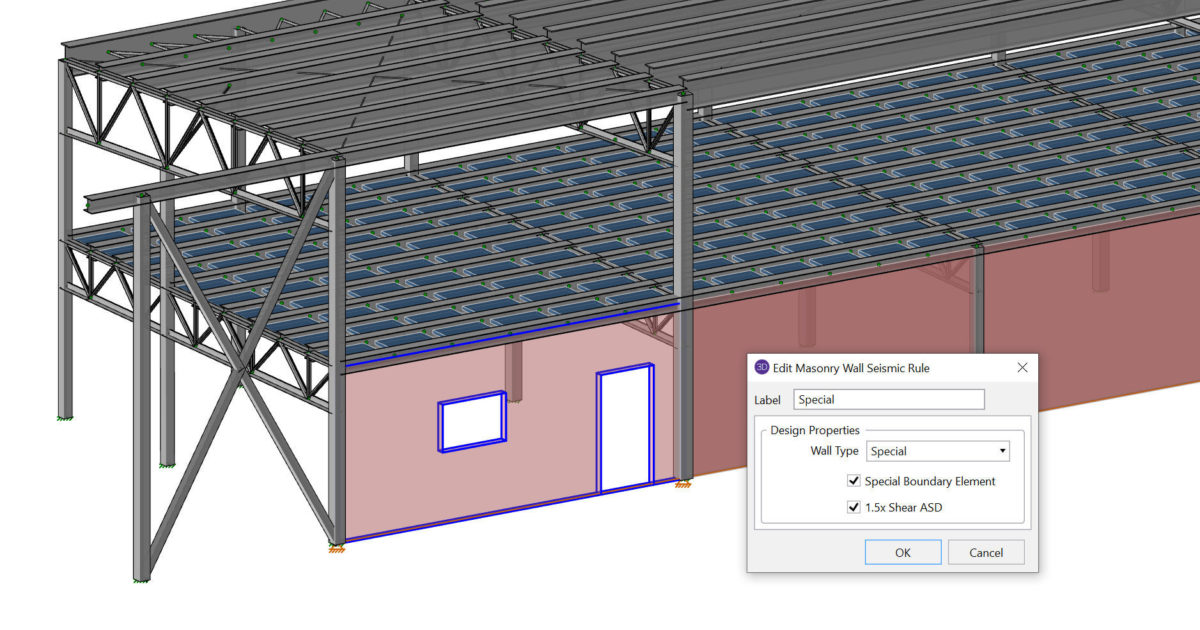Close the Edit Masonry Wall Seismic Rule dialog
Screen dimensions: 1200x630
[x=1022, y=368]
